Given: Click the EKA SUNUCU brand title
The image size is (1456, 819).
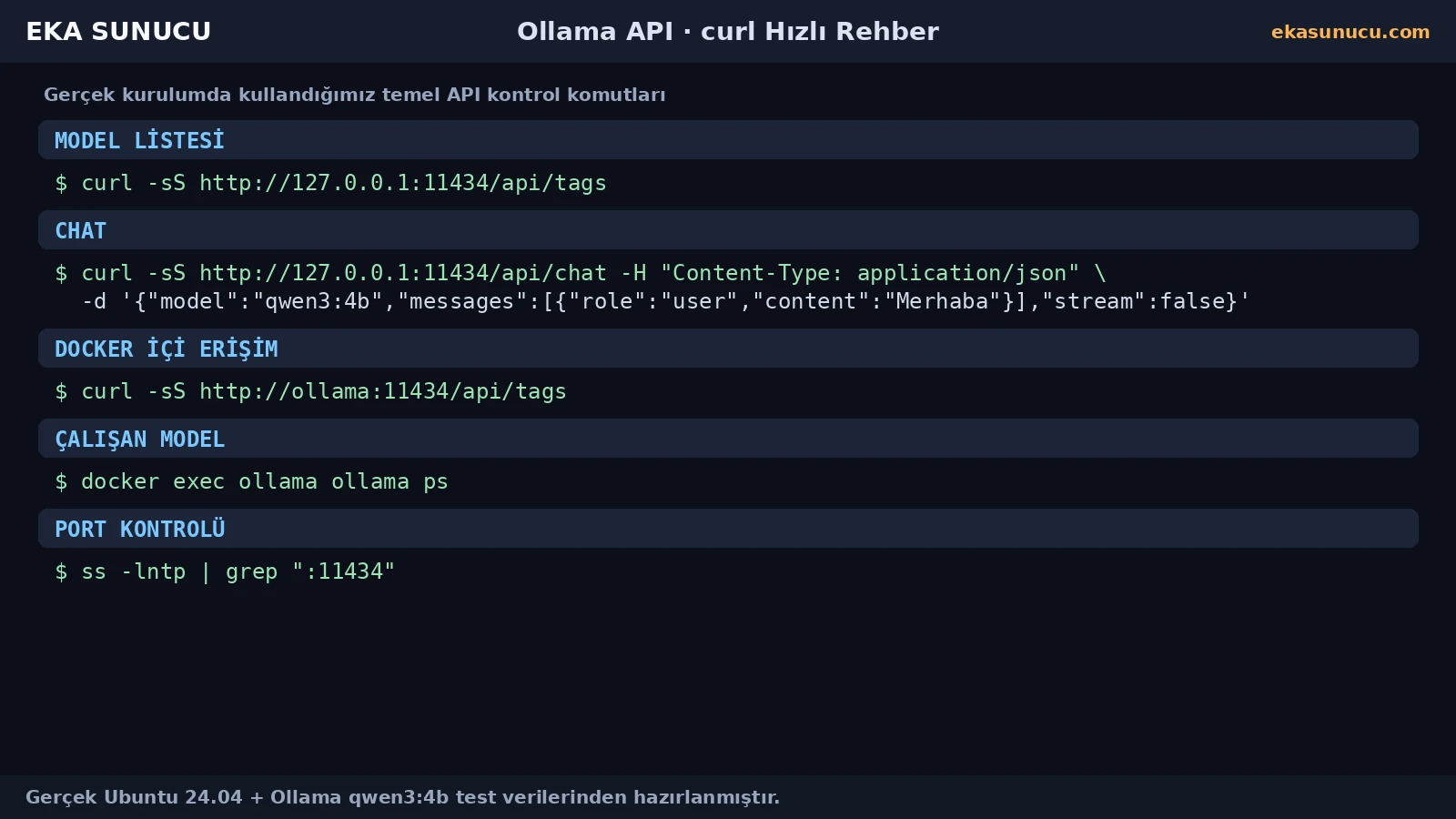Looking at the screenshot, I should (x=118, y=31).
